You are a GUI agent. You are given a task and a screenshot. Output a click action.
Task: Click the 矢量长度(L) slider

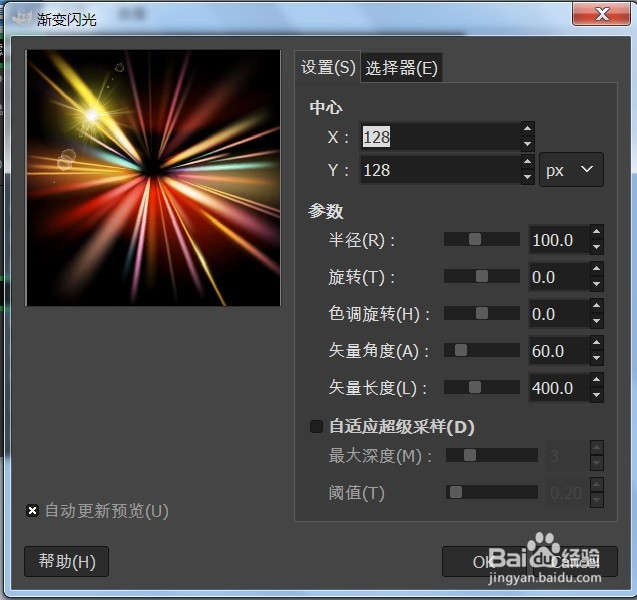(482, 387)
